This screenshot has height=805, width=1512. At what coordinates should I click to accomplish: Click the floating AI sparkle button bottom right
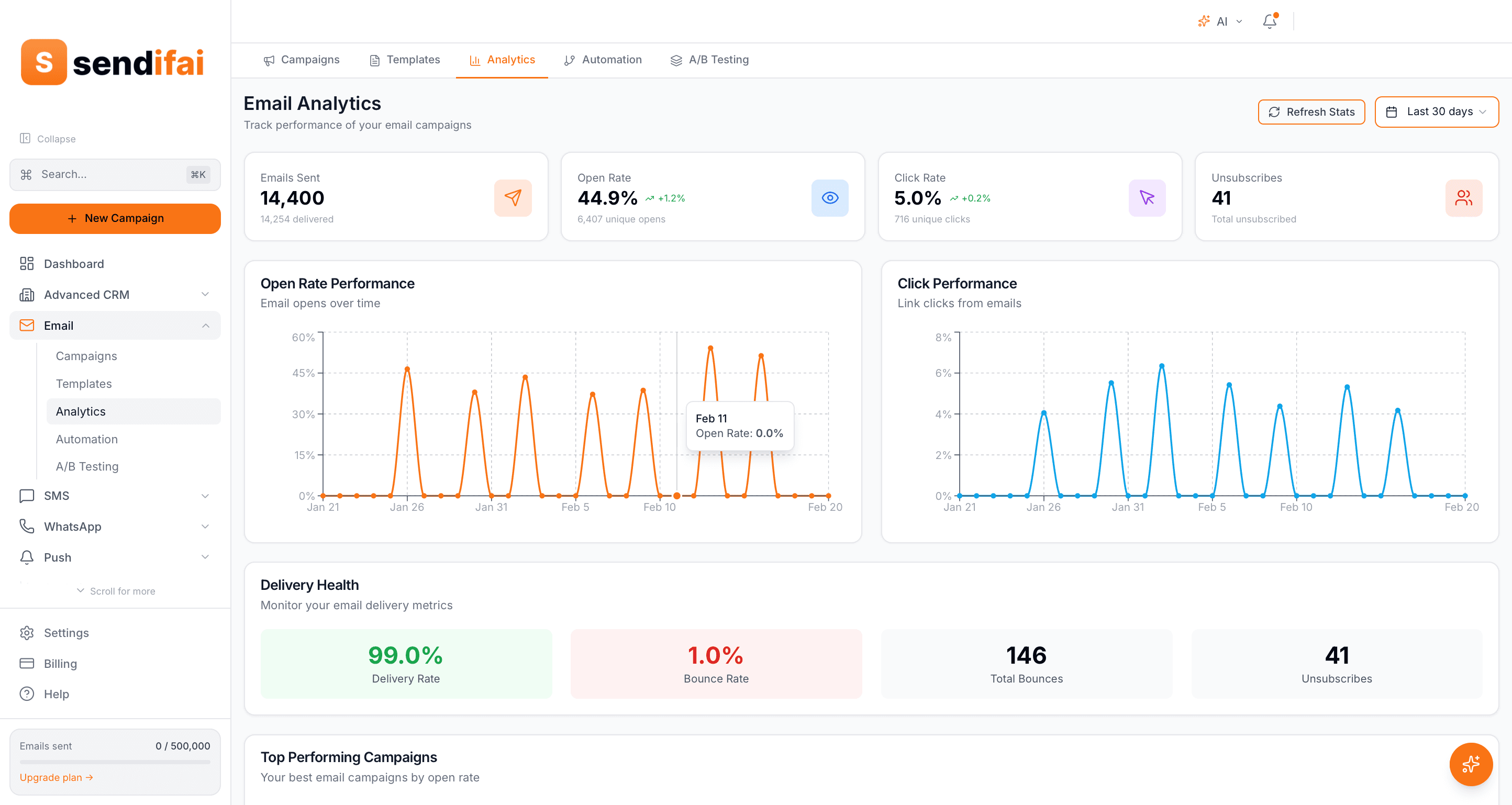(1471, 764)
